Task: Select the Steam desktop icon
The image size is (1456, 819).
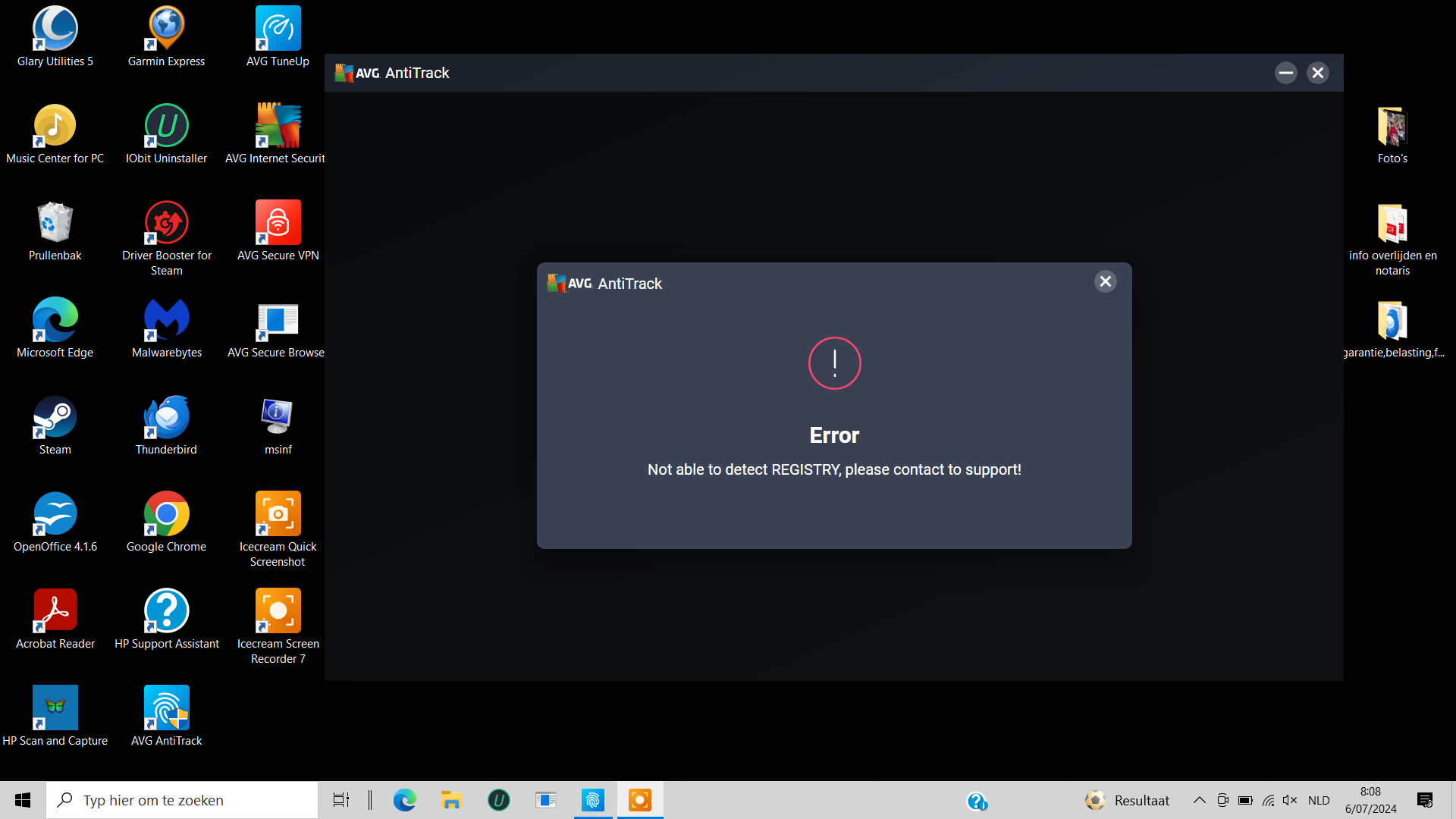Action: pyautogui.click(x=55, y=425)
